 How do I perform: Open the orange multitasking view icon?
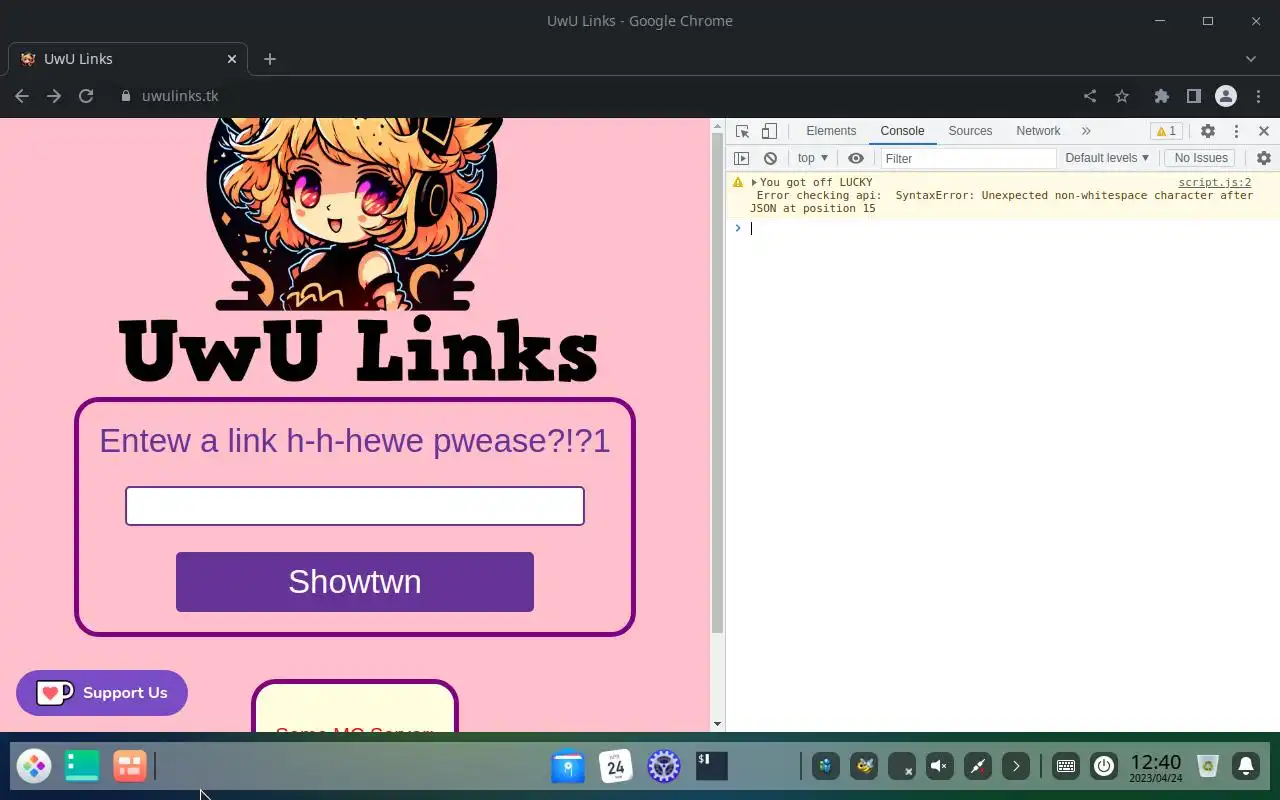click(x=130, y=767)
